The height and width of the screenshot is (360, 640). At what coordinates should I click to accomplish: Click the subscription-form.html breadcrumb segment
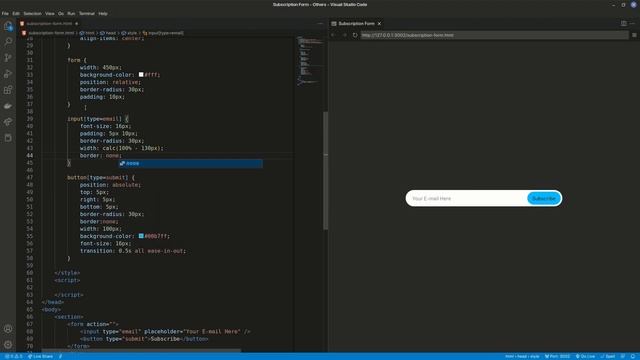[x=48, y=33]
